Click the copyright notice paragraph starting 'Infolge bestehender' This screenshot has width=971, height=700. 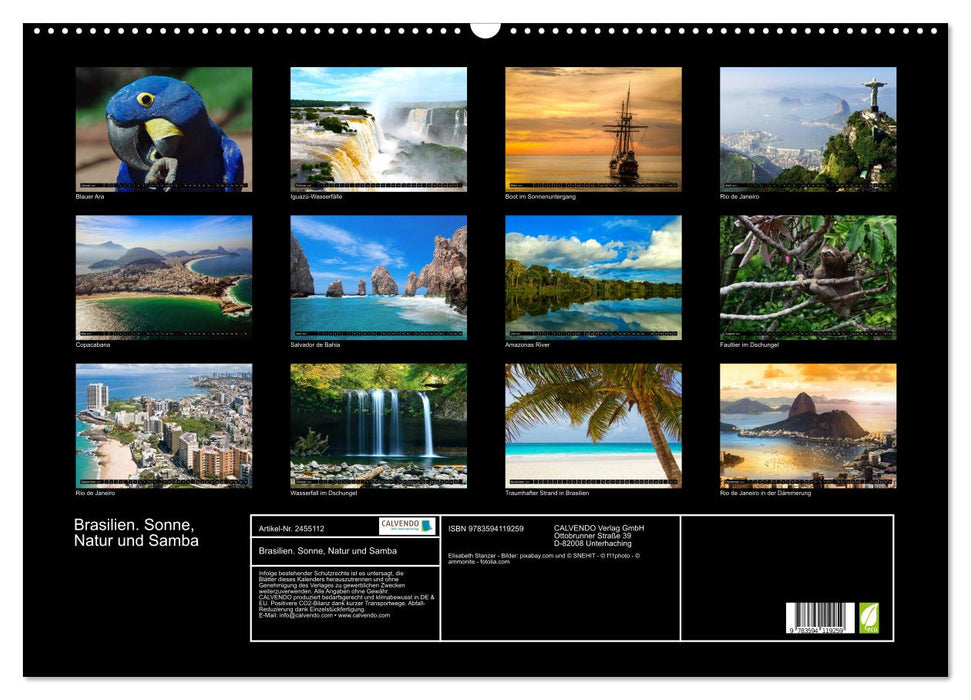[x=347, y=595]
